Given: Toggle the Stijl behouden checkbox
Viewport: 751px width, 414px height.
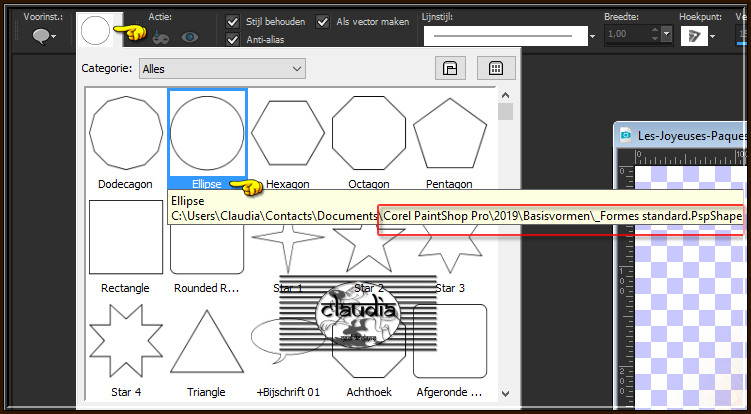Looking at the screenshot, I should click(x=232, y=22).
